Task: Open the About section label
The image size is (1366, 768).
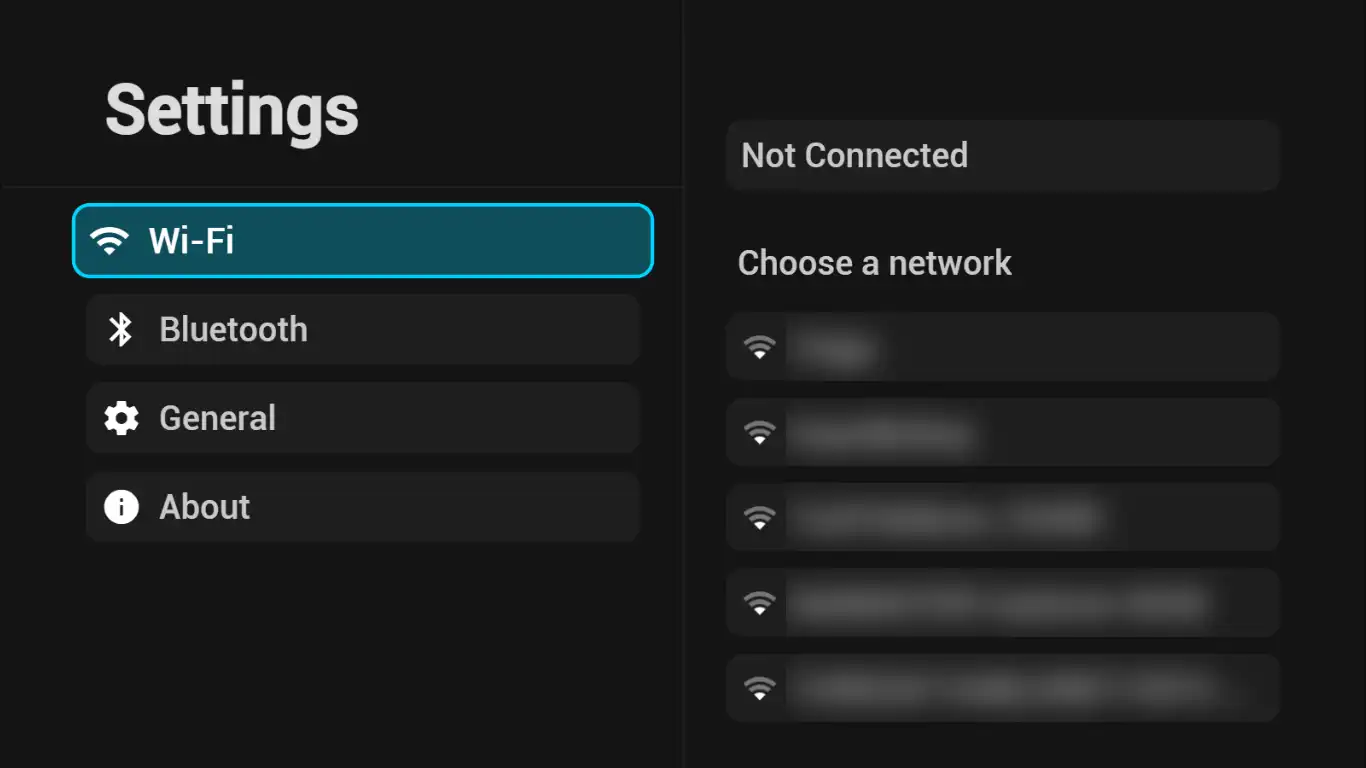Action: click(204, 507)
